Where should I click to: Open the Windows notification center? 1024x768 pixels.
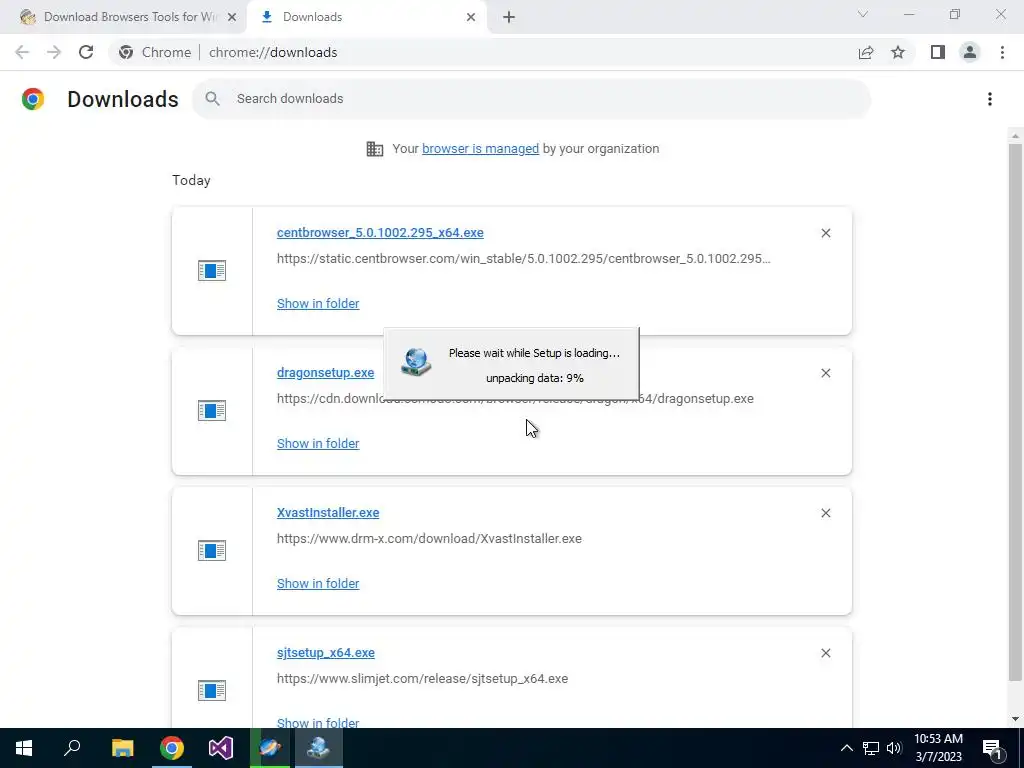point(992,748)
